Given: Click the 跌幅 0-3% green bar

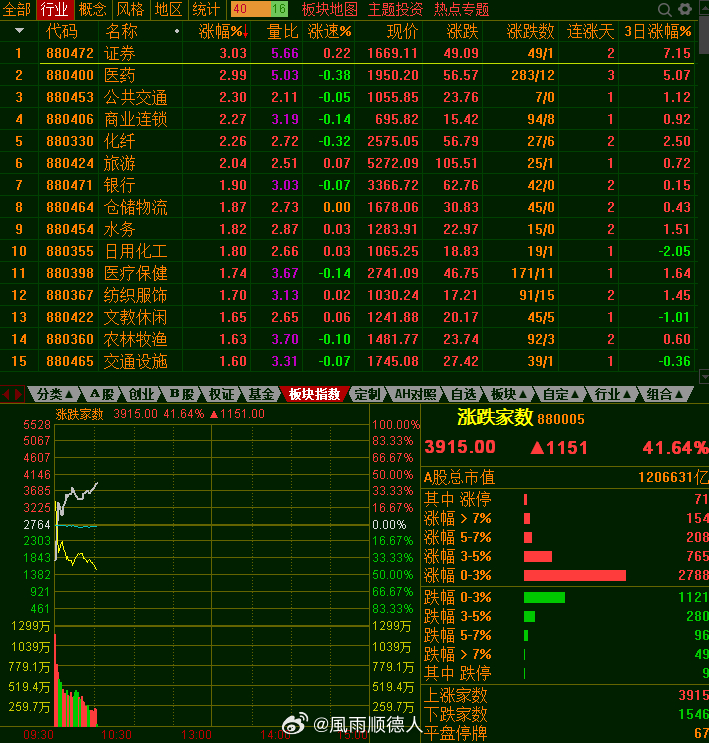Looking at the screenshot, I should tap(544, 598).
